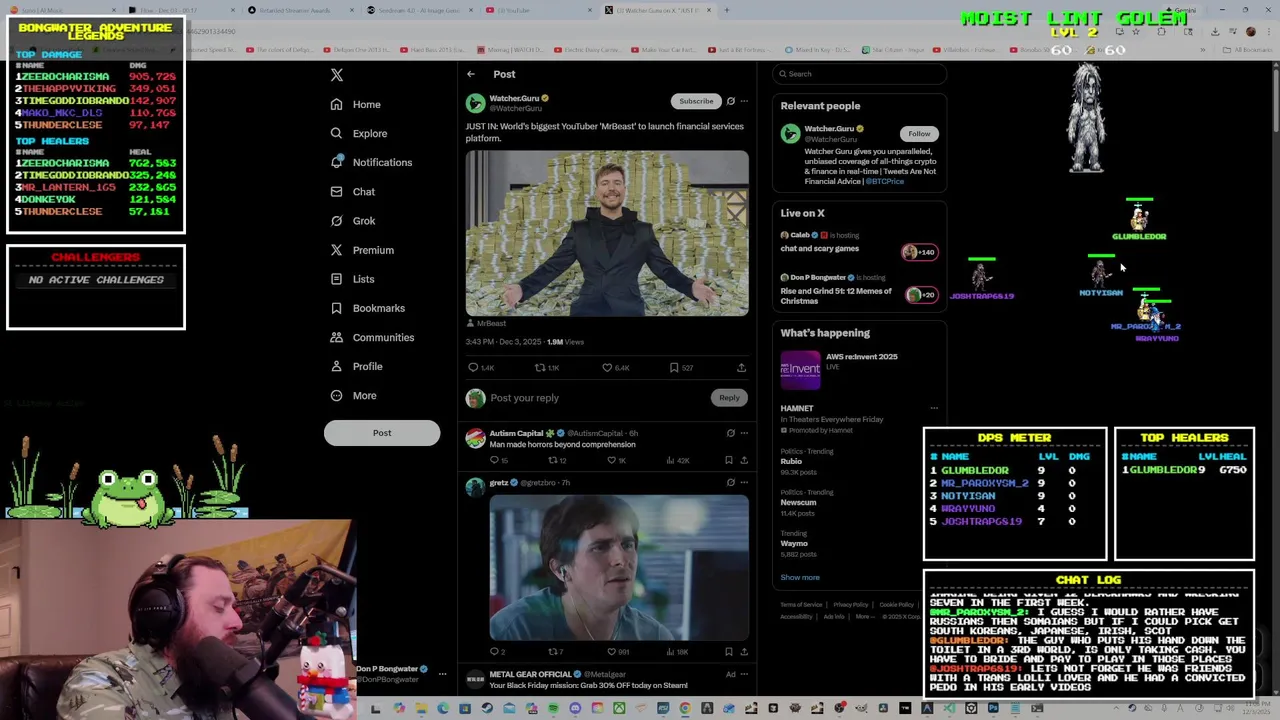This screenshot has width=1280, height=720.
Task: Click Grok icon on gretz reply
Action: [x=730, y=482]
